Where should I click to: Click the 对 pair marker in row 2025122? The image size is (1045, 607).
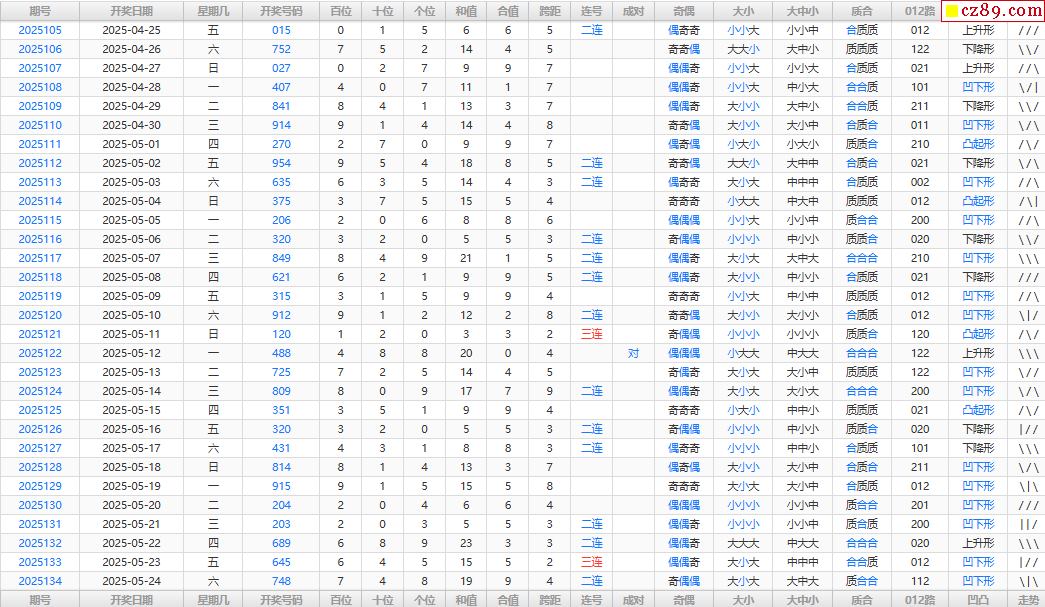[633, 353]
